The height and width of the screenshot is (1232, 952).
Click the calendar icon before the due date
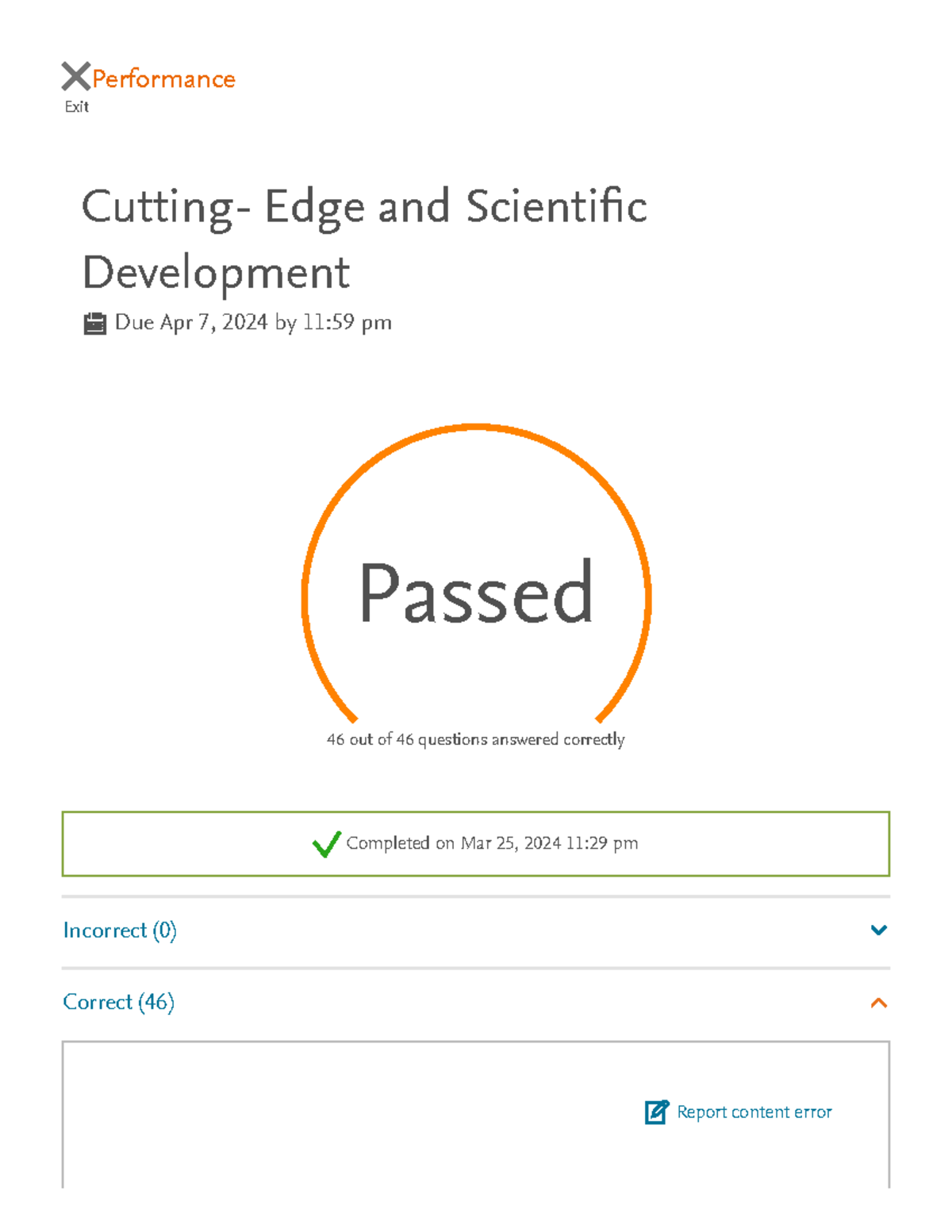coord(95,322)
